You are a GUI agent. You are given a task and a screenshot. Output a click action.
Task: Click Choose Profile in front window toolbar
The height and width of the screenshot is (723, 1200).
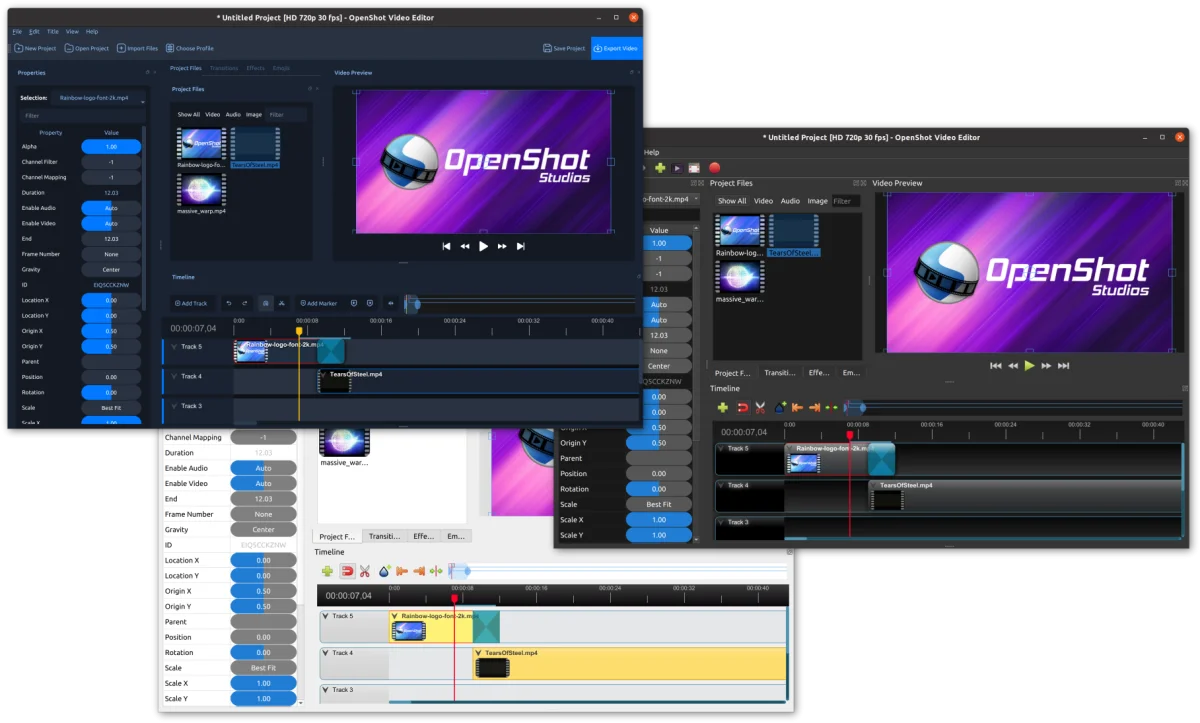pyautogui.click(x=189, y=48)
